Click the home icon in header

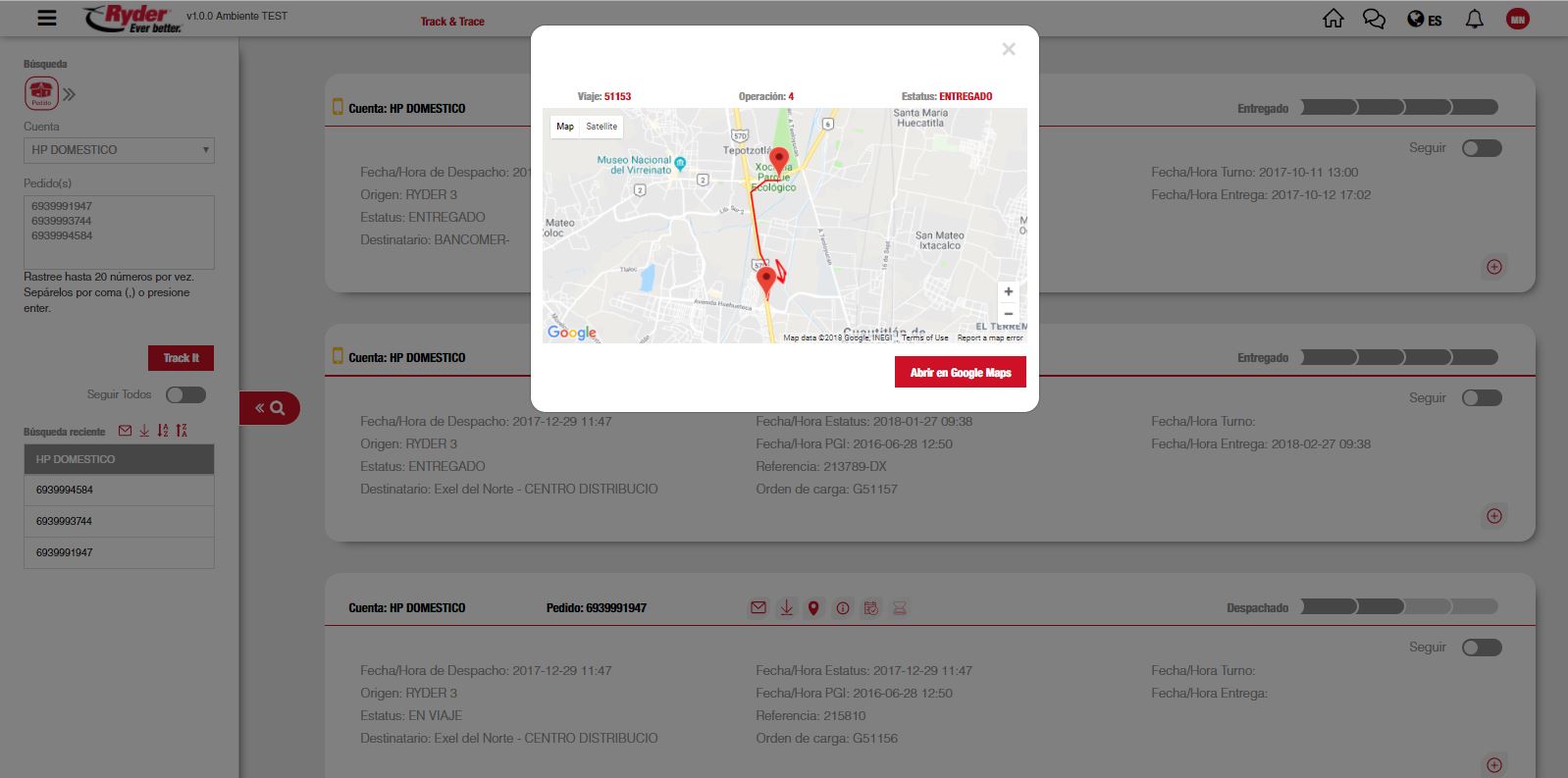click(x=1333, y=20)
